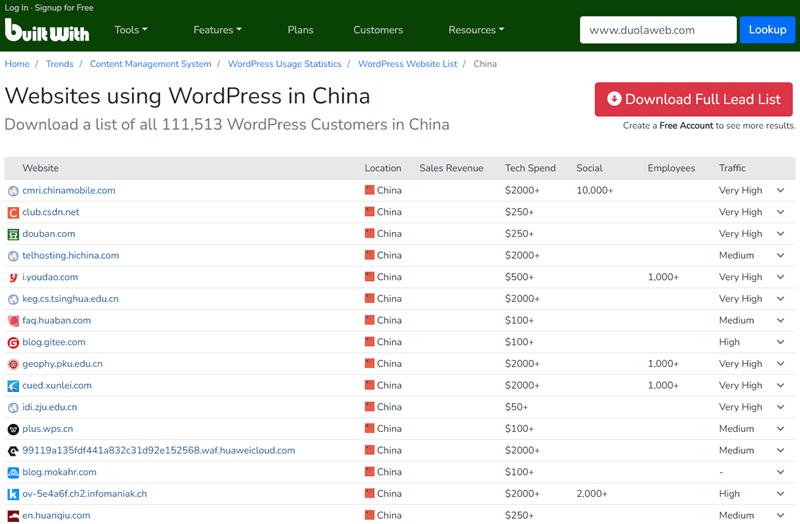Open the Features dropdown menu
This screenshot has width=800, height=524.
217,30
